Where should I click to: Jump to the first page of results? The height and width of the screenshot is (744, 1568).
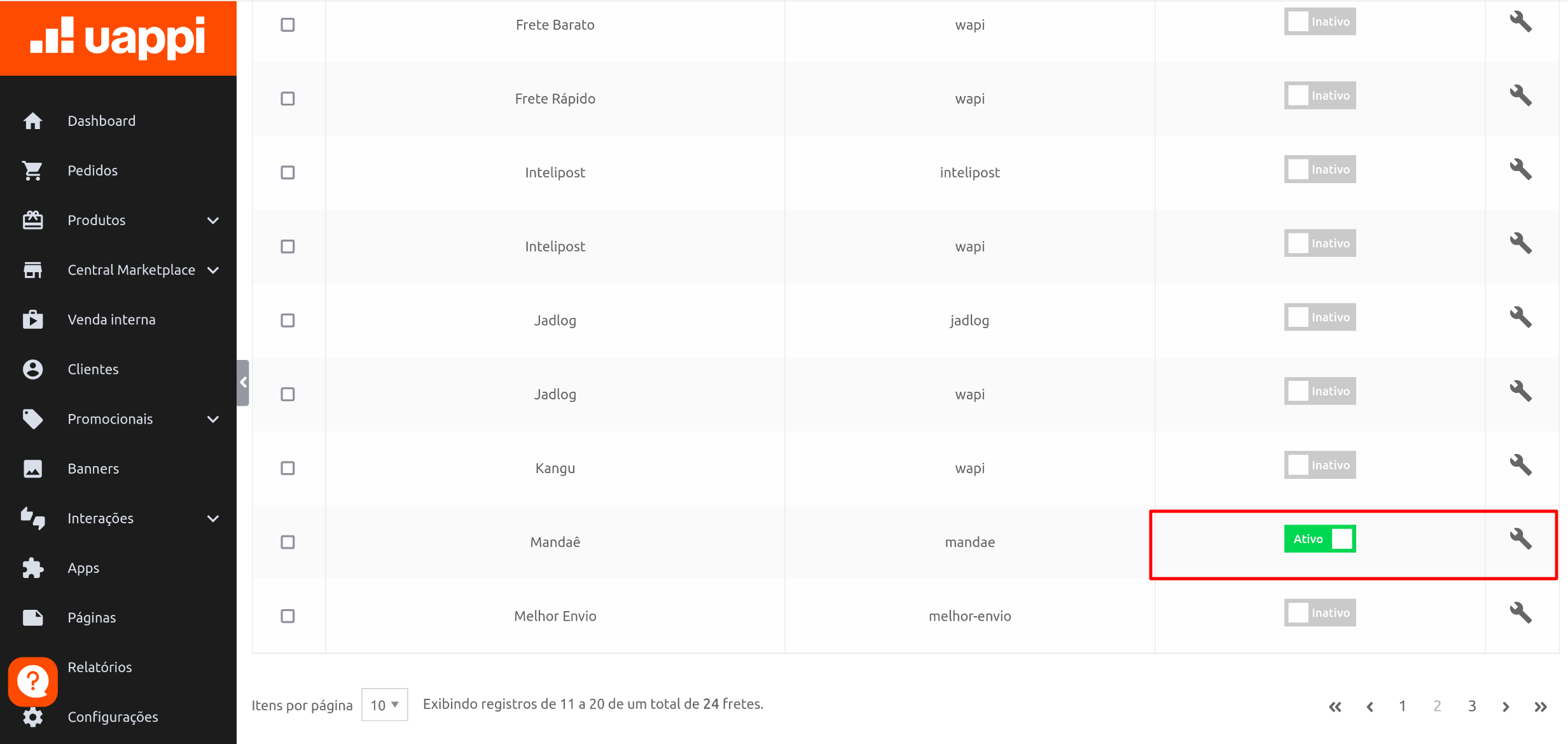1335,706
